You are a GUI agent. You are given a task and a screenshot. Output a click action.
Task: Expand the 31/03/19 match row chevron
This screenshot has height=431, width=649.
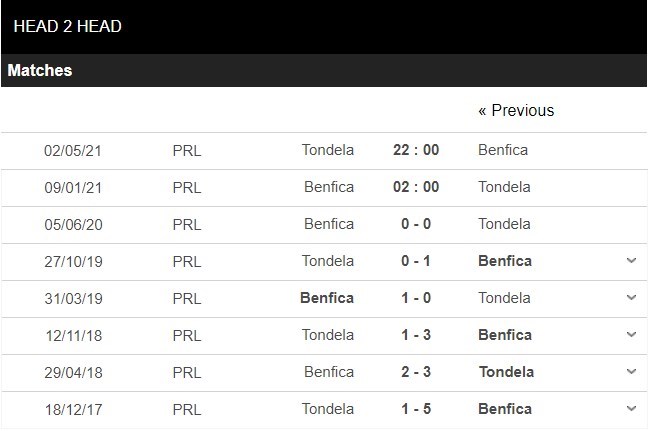pyautogui.click(x=631, y=298)
